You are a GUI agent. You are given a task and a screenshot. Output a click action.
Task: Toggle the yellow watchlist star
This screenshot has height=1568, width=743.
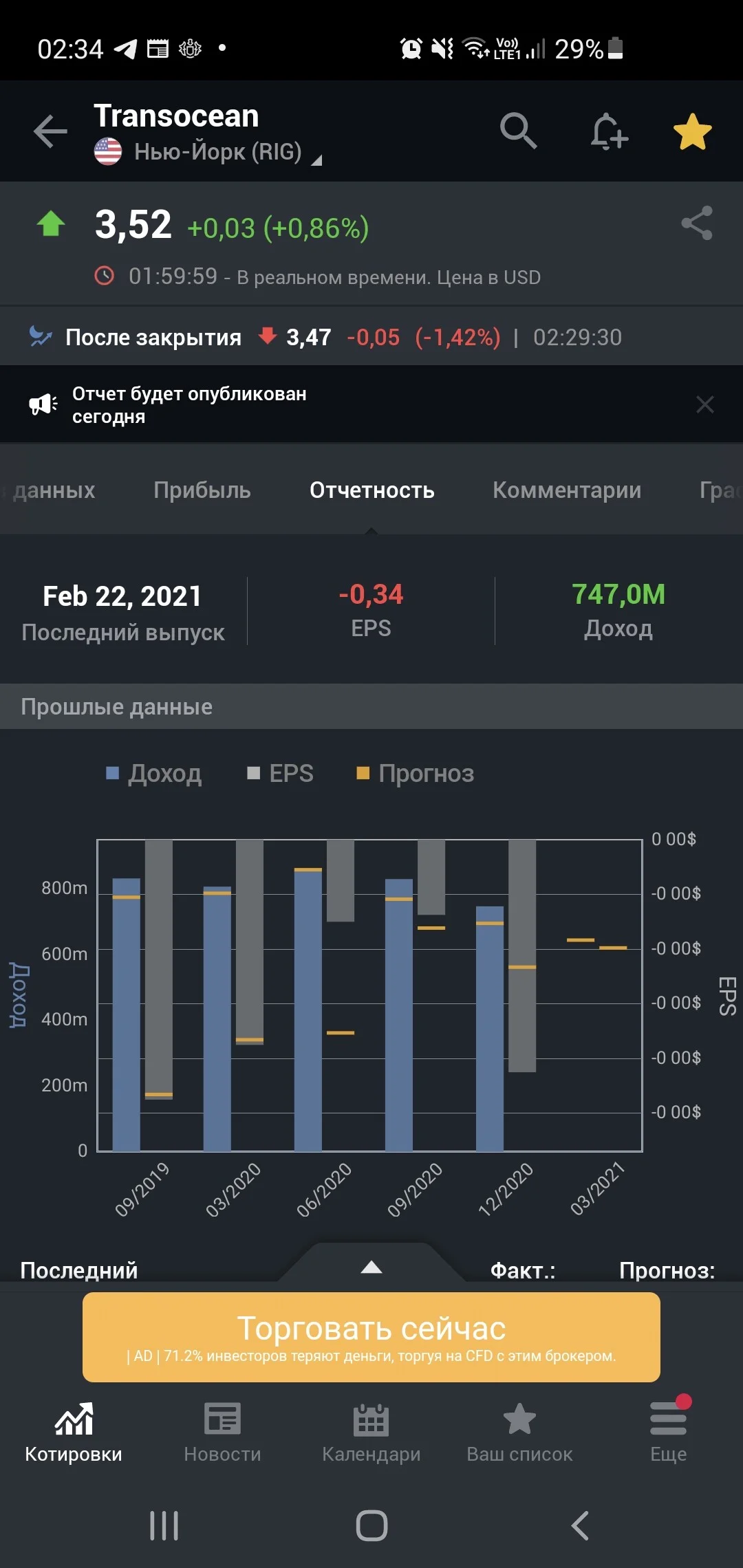pyautogui.click(x=692, y=131)
